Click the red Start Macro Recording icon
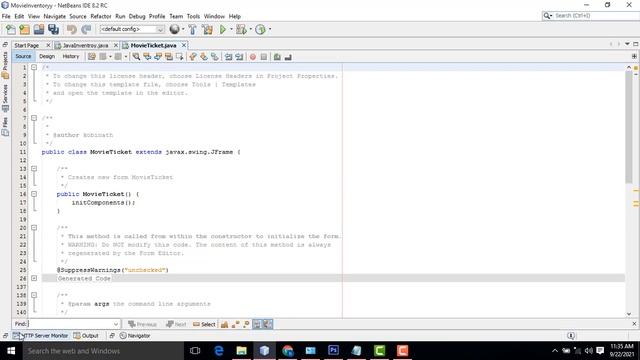This screenshot has width=640, height=360. point(253,57)
